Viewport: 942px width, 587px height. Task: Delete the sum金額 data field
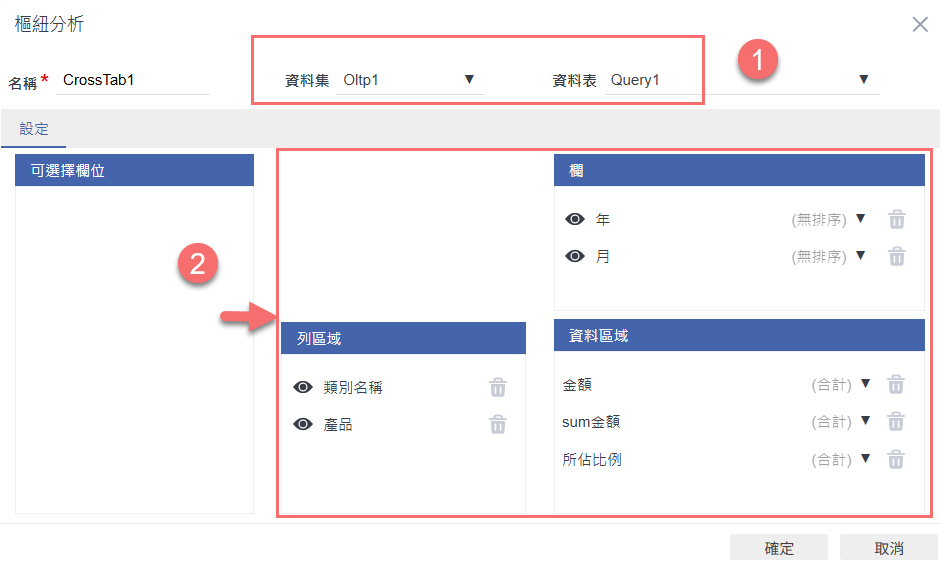[897, 422]
